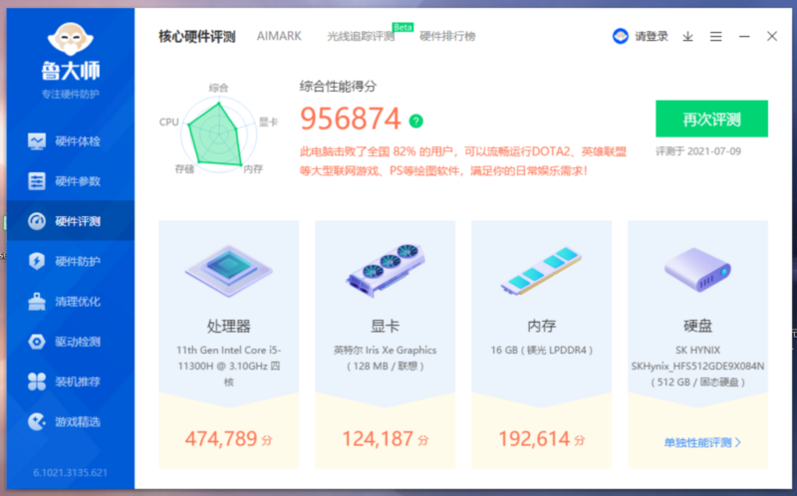Open the hamburger menu in title bar
This screenshot has width=797, height=496.
point(716,37)
